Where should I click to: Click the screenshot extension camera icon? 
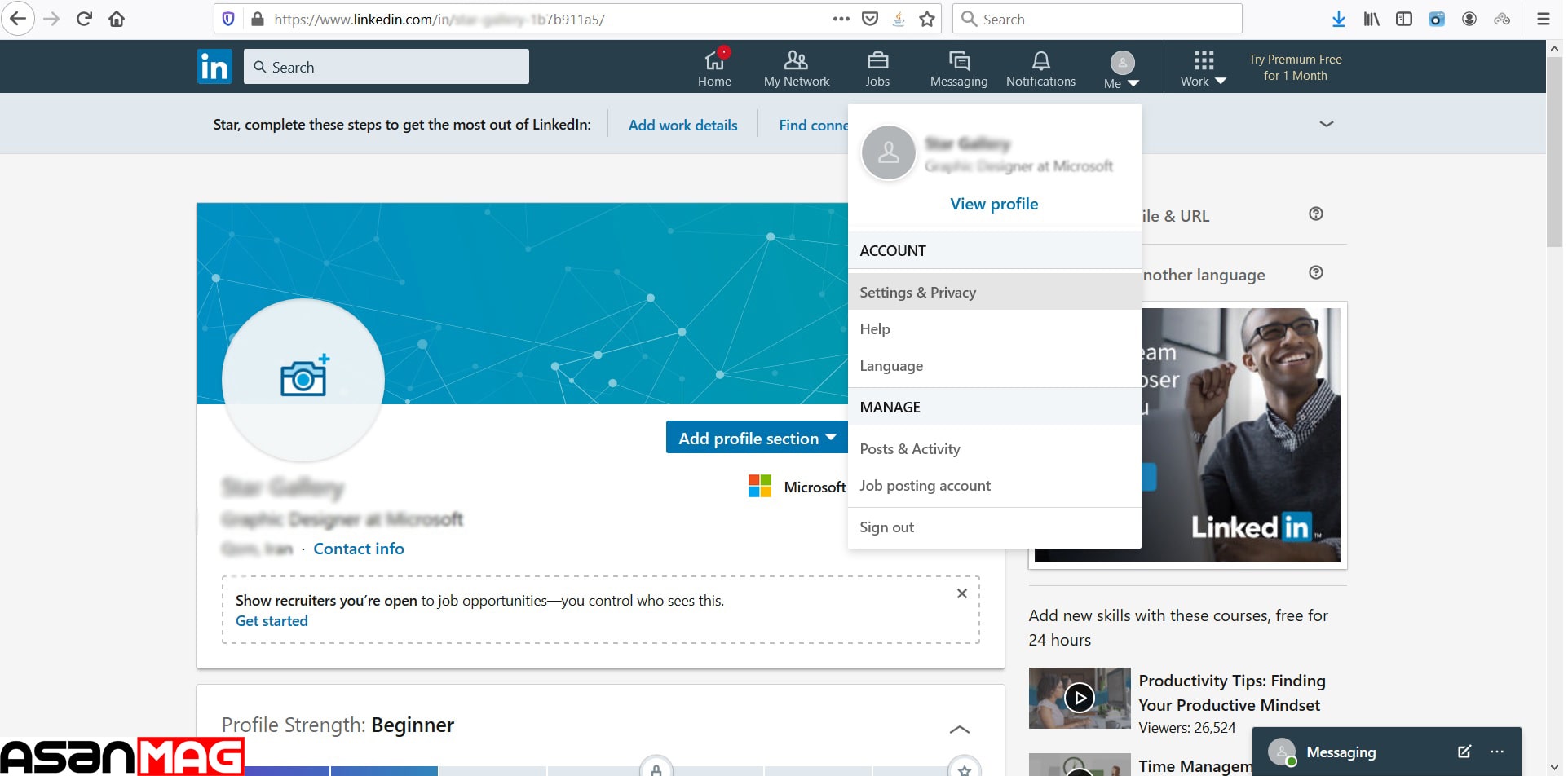[x=1437, y=19]
